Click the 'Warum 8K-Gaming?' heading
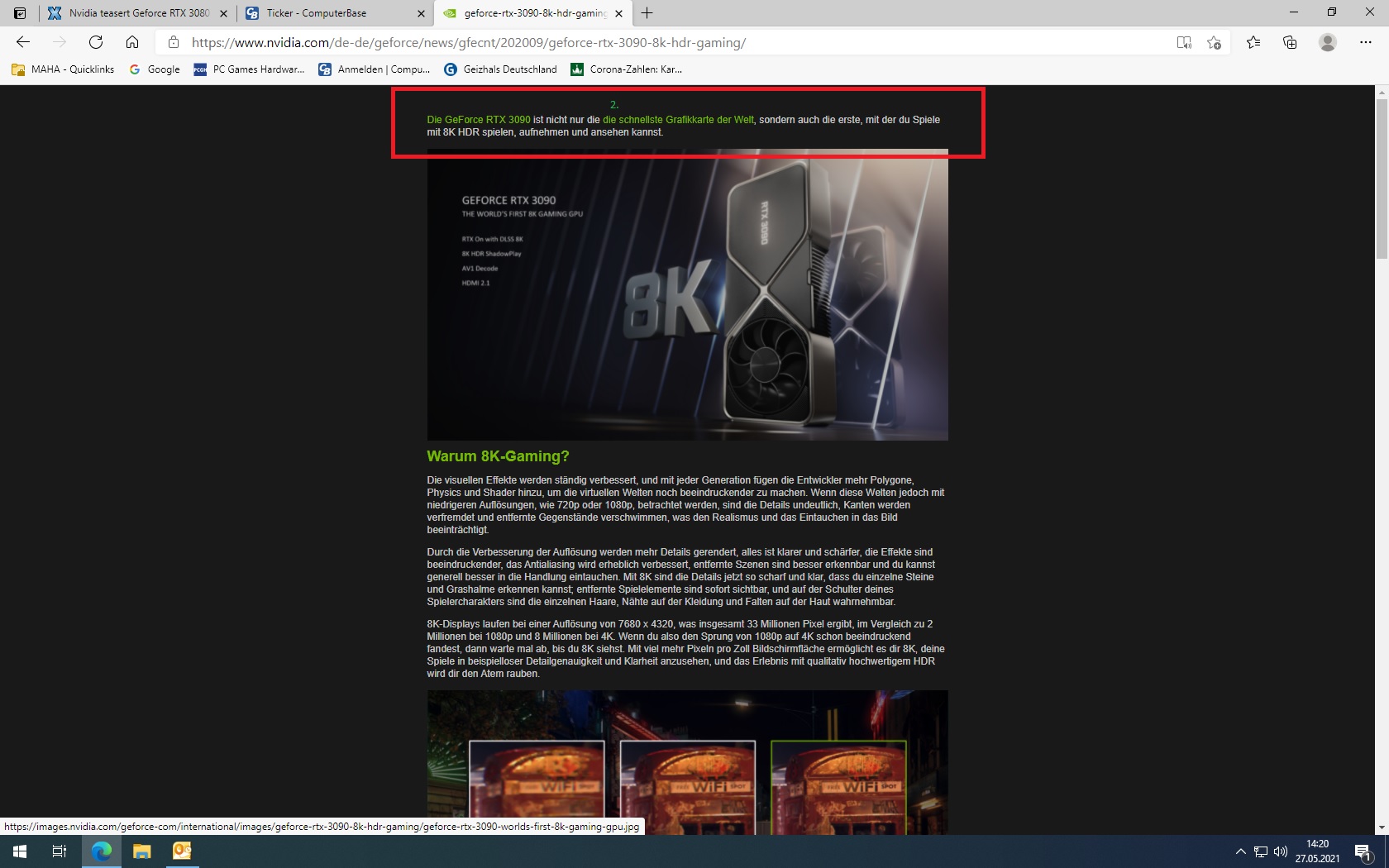This screenshot has height=868, width=1389. tap(498, 456)
